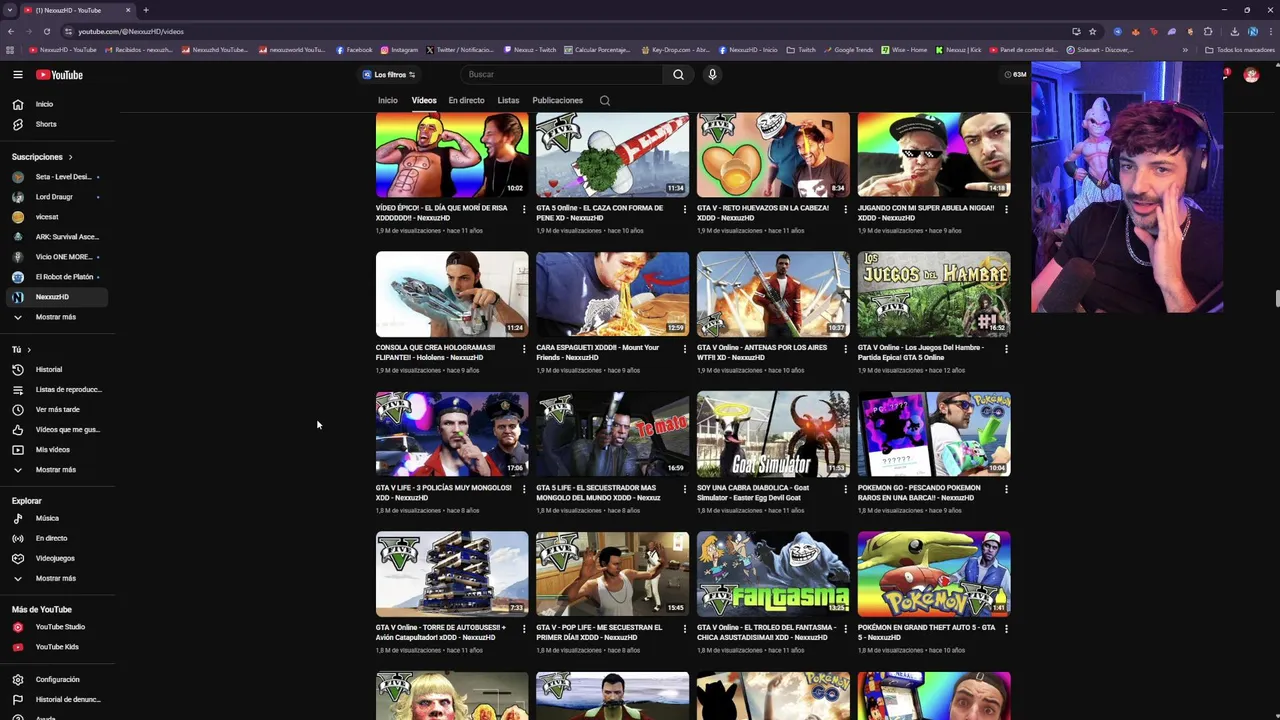The width and height of the screenshot is (1280, 720).
Task: Switch to channel Inicio tab
Action: coord(387,100)
